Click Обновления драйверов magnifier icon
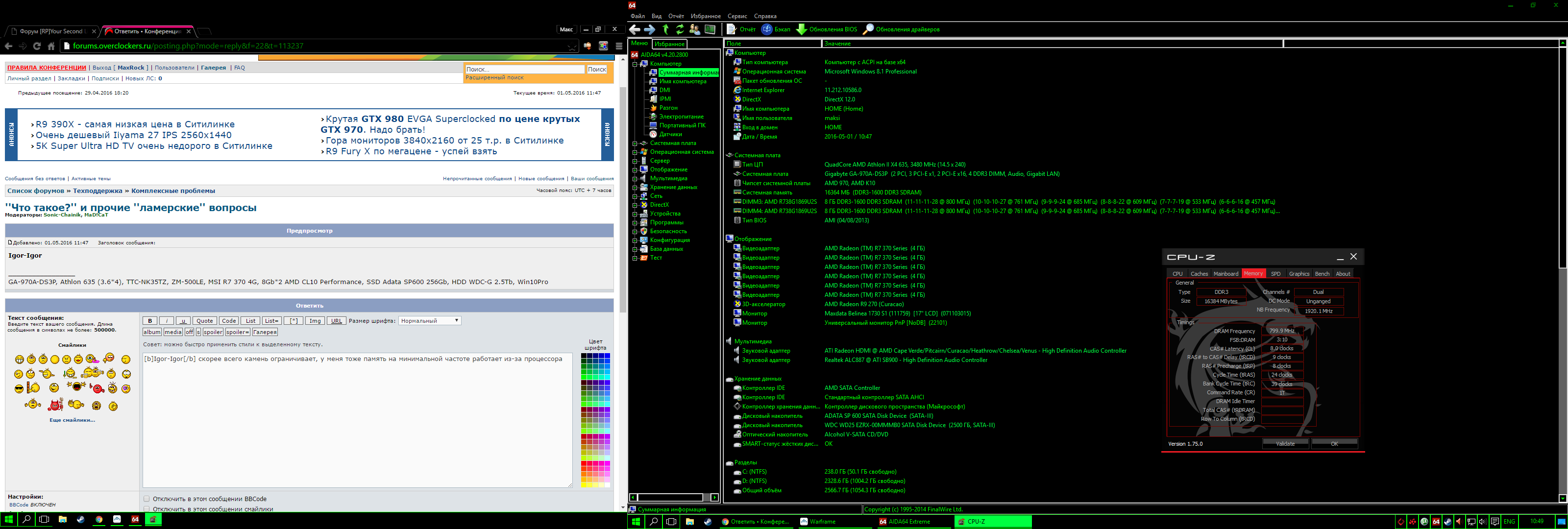1568x529 pixels. pos(868,29)
